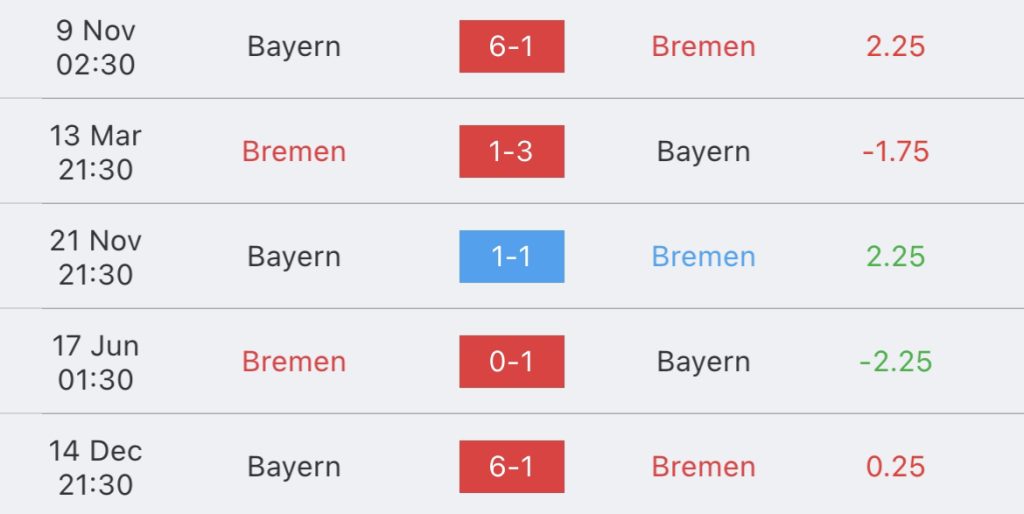Open the 6-1 score for 14 Dec match
The height and width of the screenshot is (514, 1024).
point(511,467)
